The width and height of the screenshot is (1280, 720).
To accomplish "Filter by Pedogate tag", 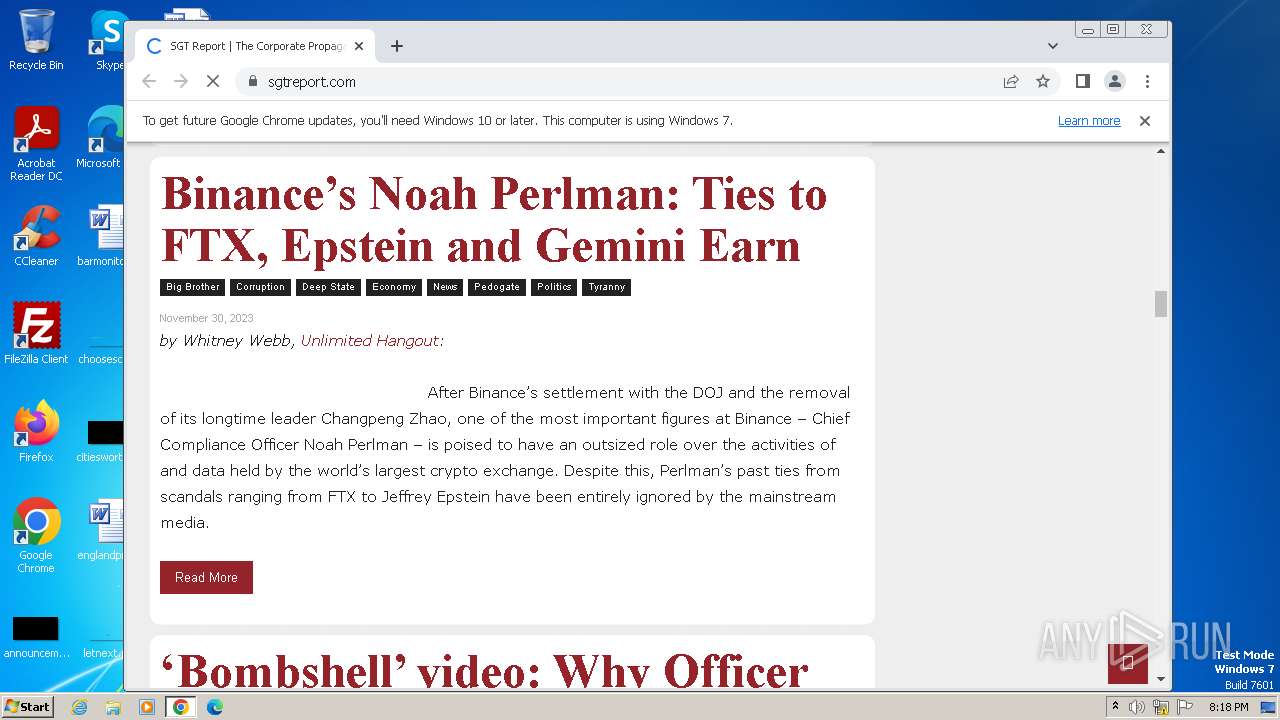I will pos(497,287).
